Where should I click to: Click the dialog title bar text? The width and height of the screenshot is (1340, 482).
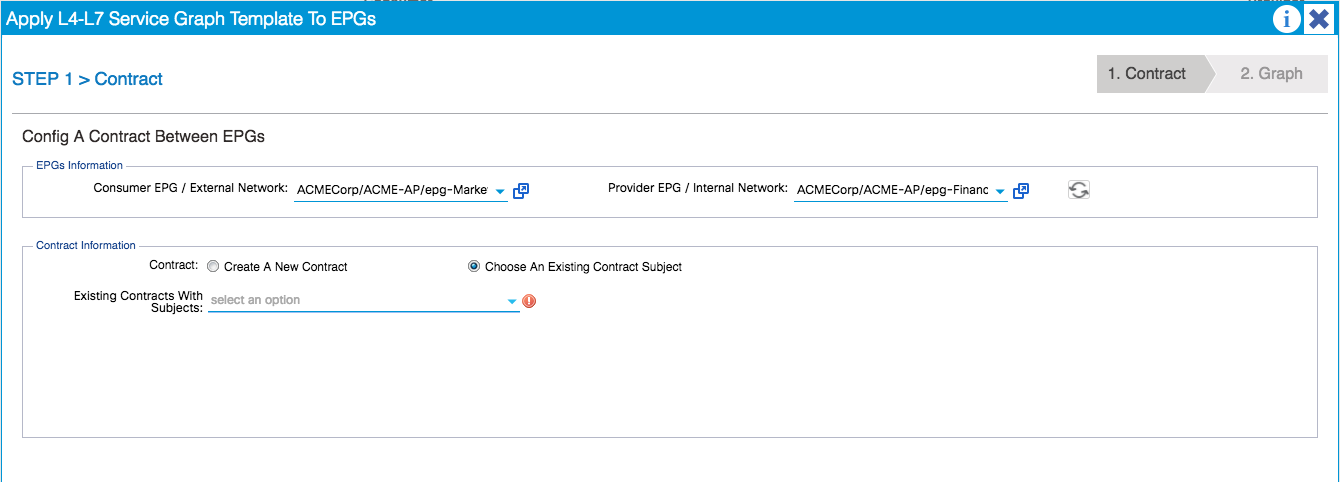tap(191, 18)
